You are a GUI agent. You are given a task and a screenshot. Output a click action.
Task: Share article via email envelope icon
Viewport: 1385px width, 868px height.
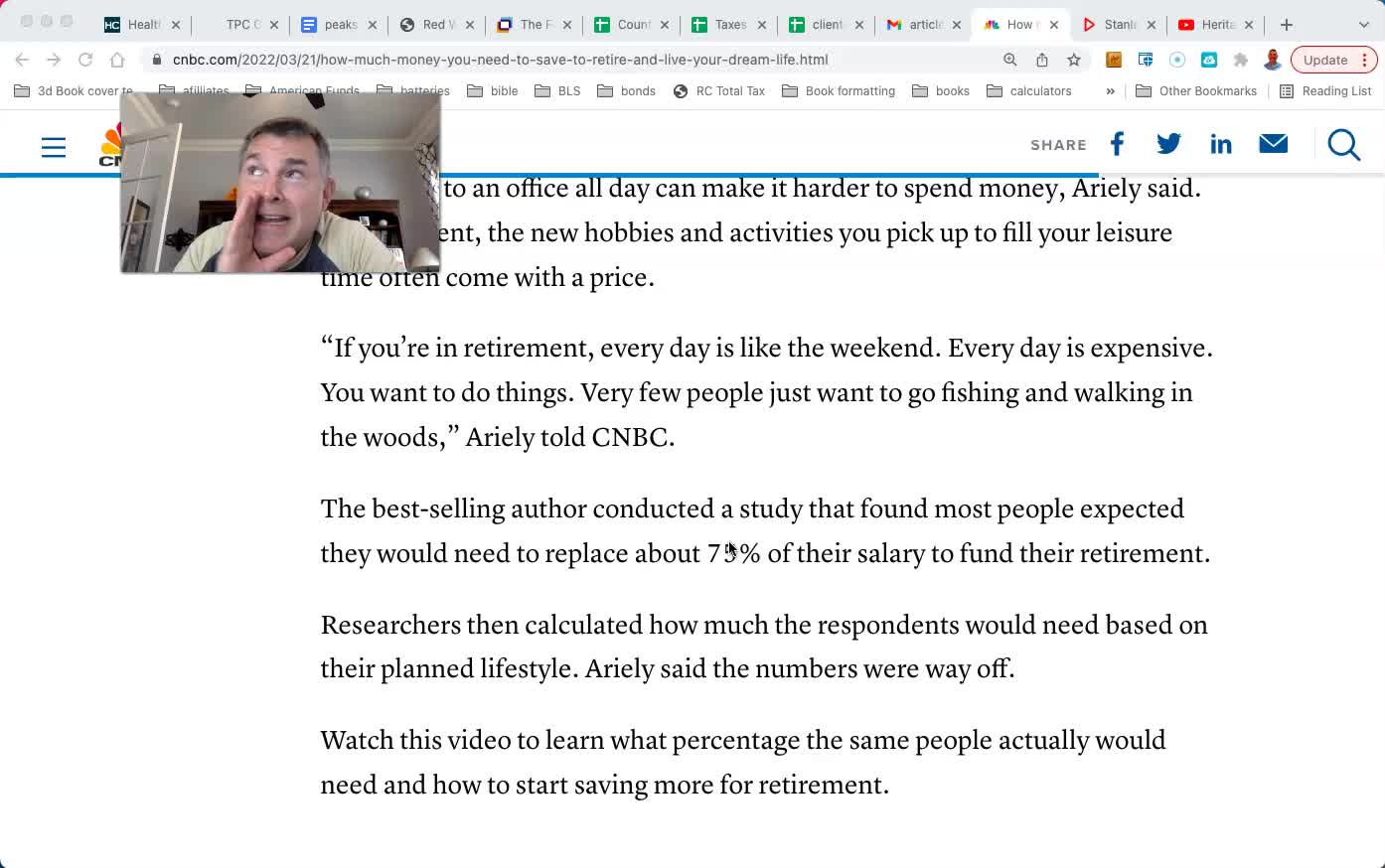[x=1274, y=144]
